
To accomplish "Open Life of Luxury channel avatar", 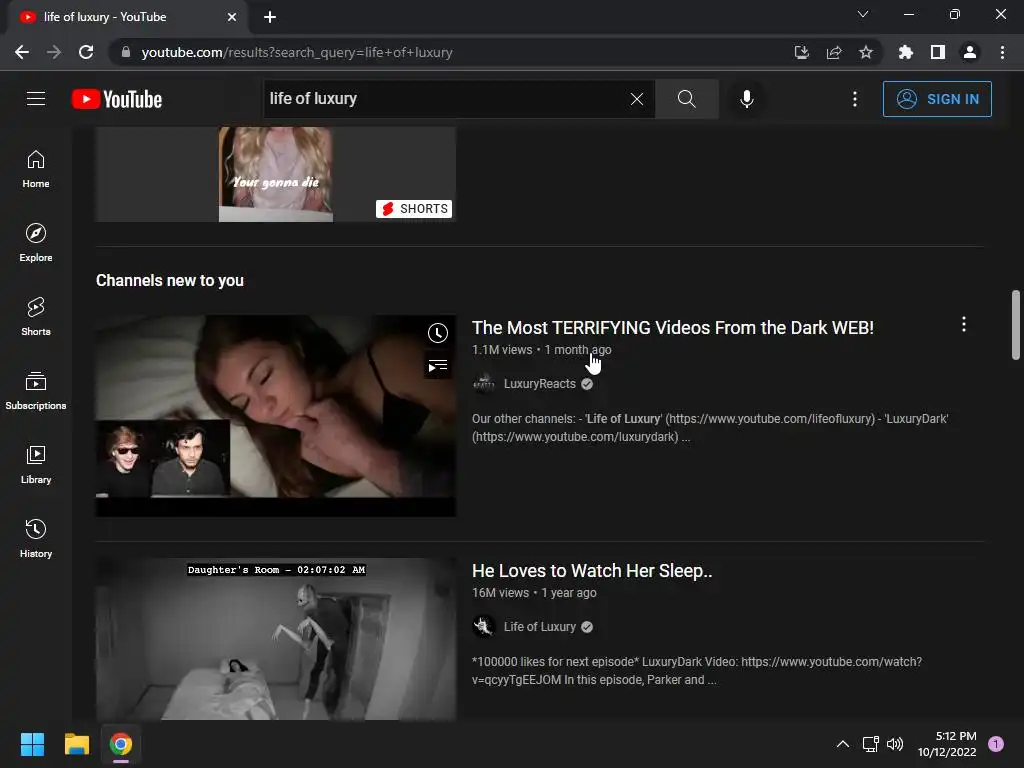I will [x=484, y=627].
